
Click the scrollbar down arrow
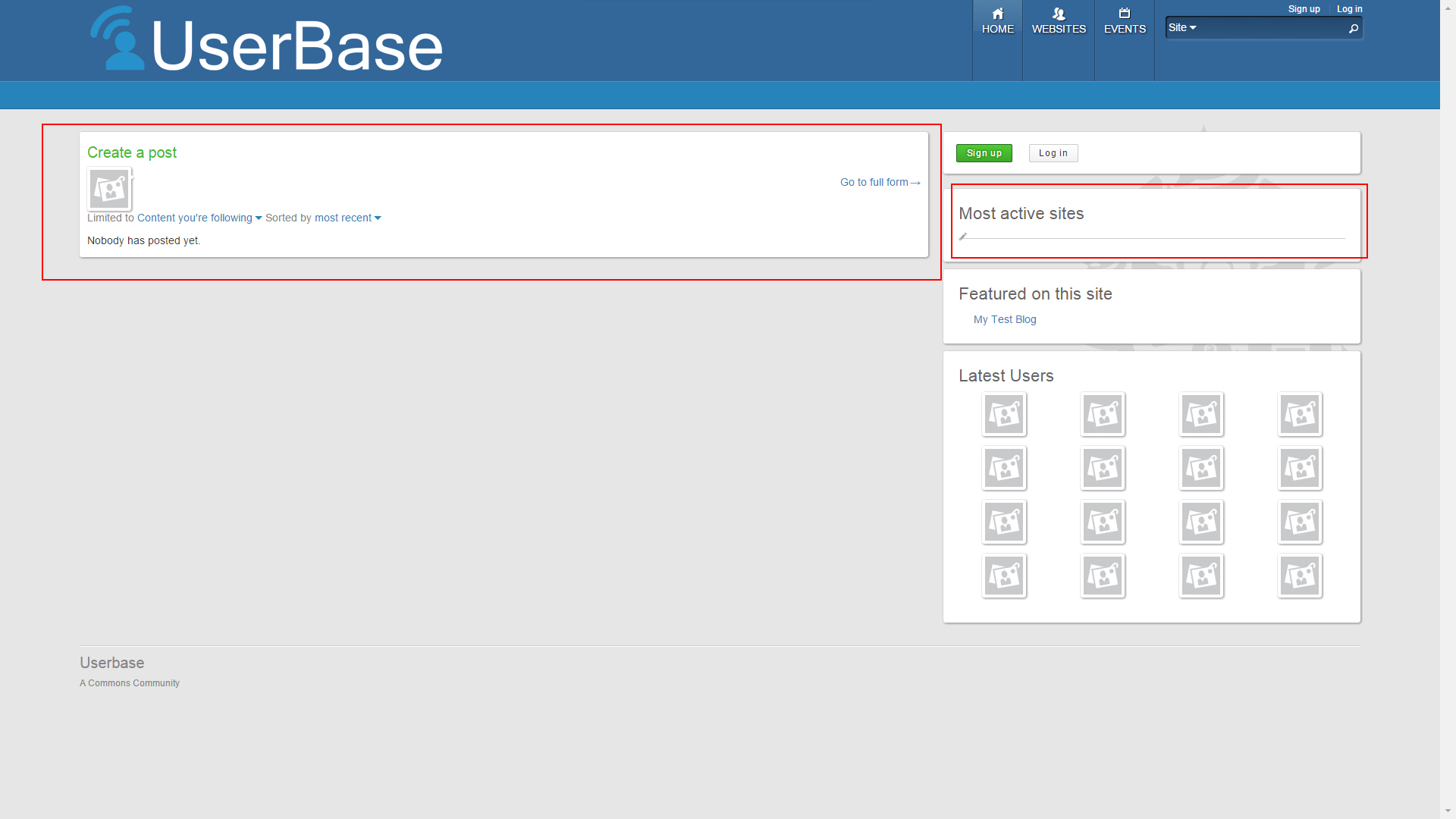(x=1448, y=811)
